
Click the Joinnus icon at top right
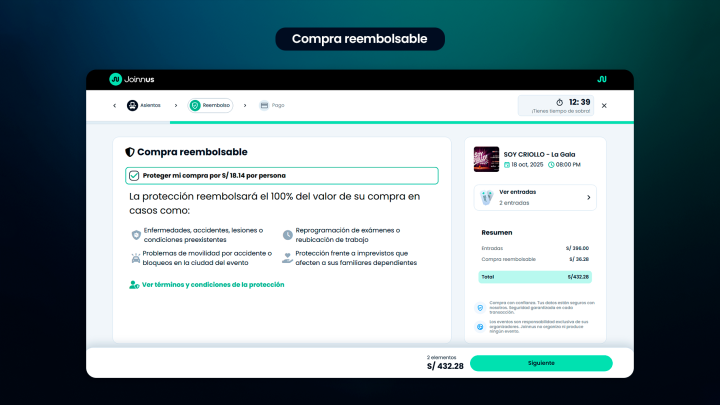[x=601, y=79]
